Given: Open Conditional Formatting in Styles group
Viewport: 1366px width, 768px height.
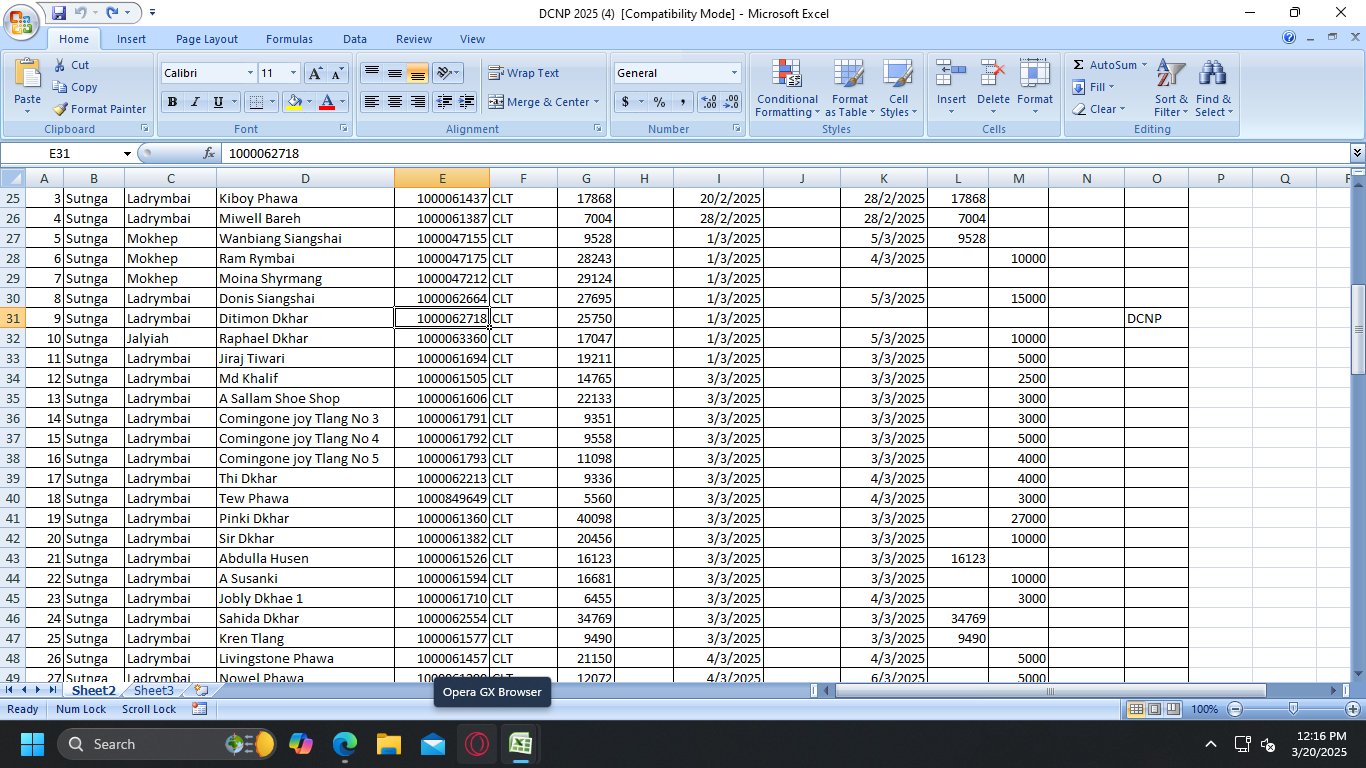Looking at the screenshot, I should tap(787, 88).
